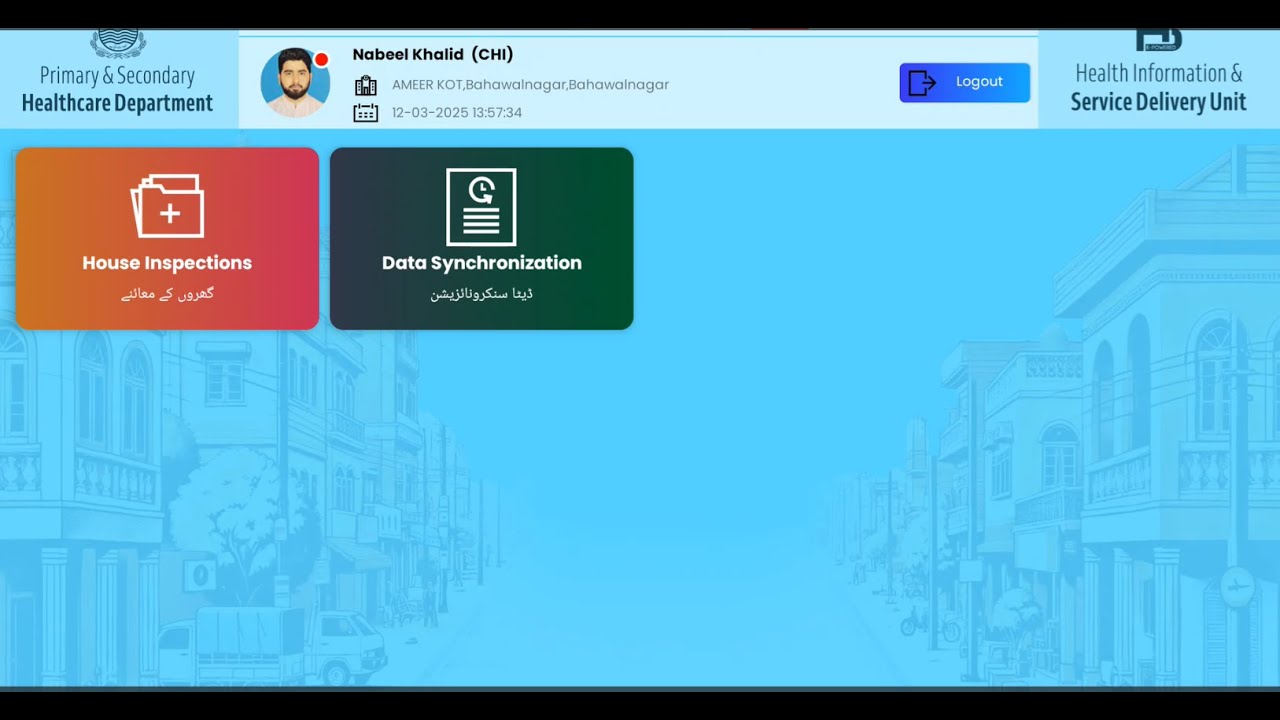Click the Health Information & Service Delivery Unit logo
Screen dimensions: 1280x720
[x=1159, y=41]
